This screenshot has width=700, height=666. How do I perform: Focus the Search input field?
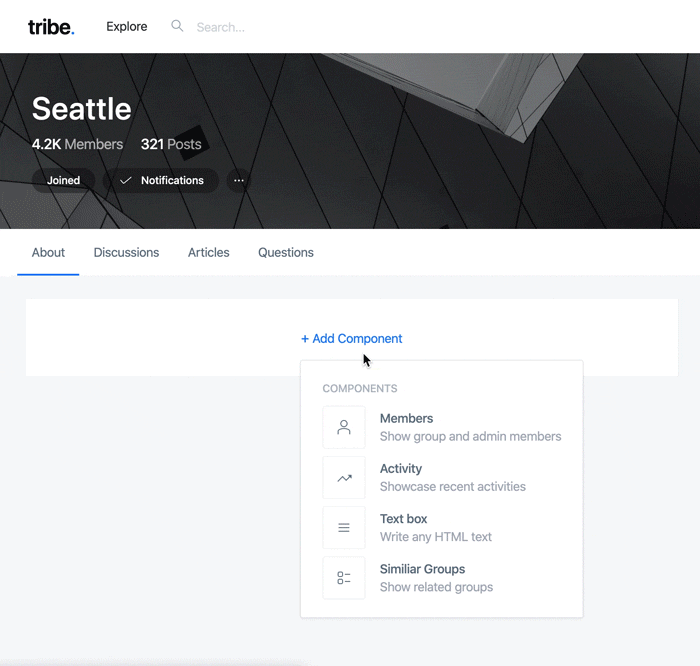pos(221,27)
